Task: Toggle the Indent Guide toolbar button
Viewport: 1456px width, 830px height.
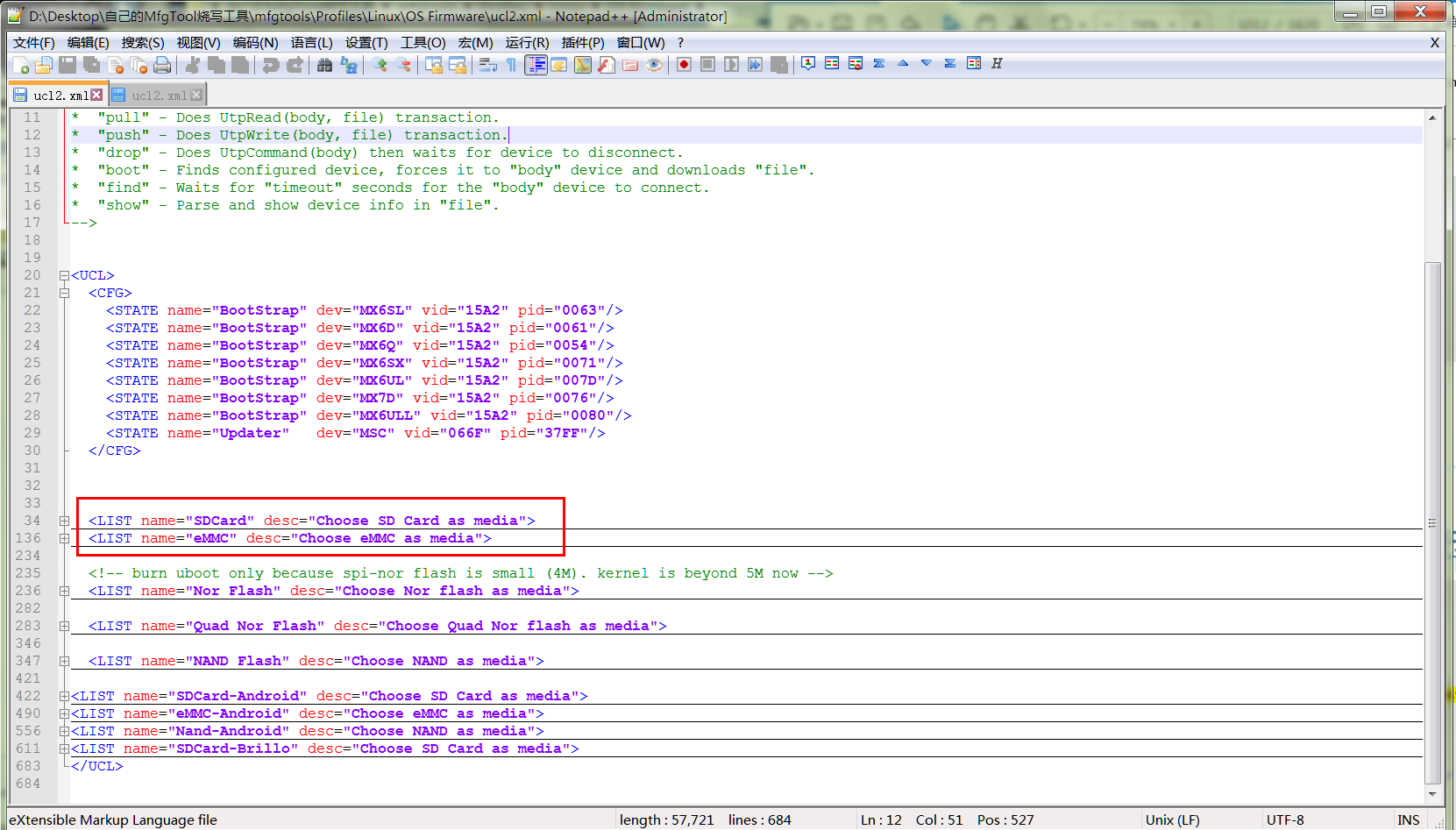Action: tap(536, 64)
